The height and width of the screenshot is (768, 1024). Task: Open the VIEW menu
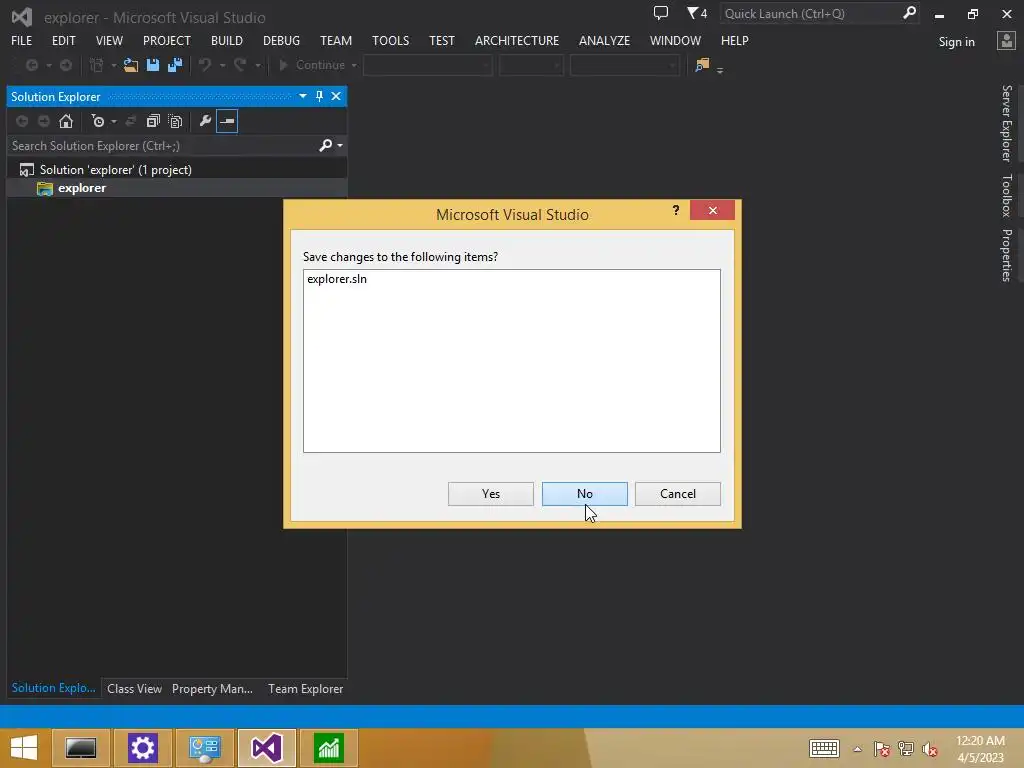pyautogui.click(x=109, y=40)
